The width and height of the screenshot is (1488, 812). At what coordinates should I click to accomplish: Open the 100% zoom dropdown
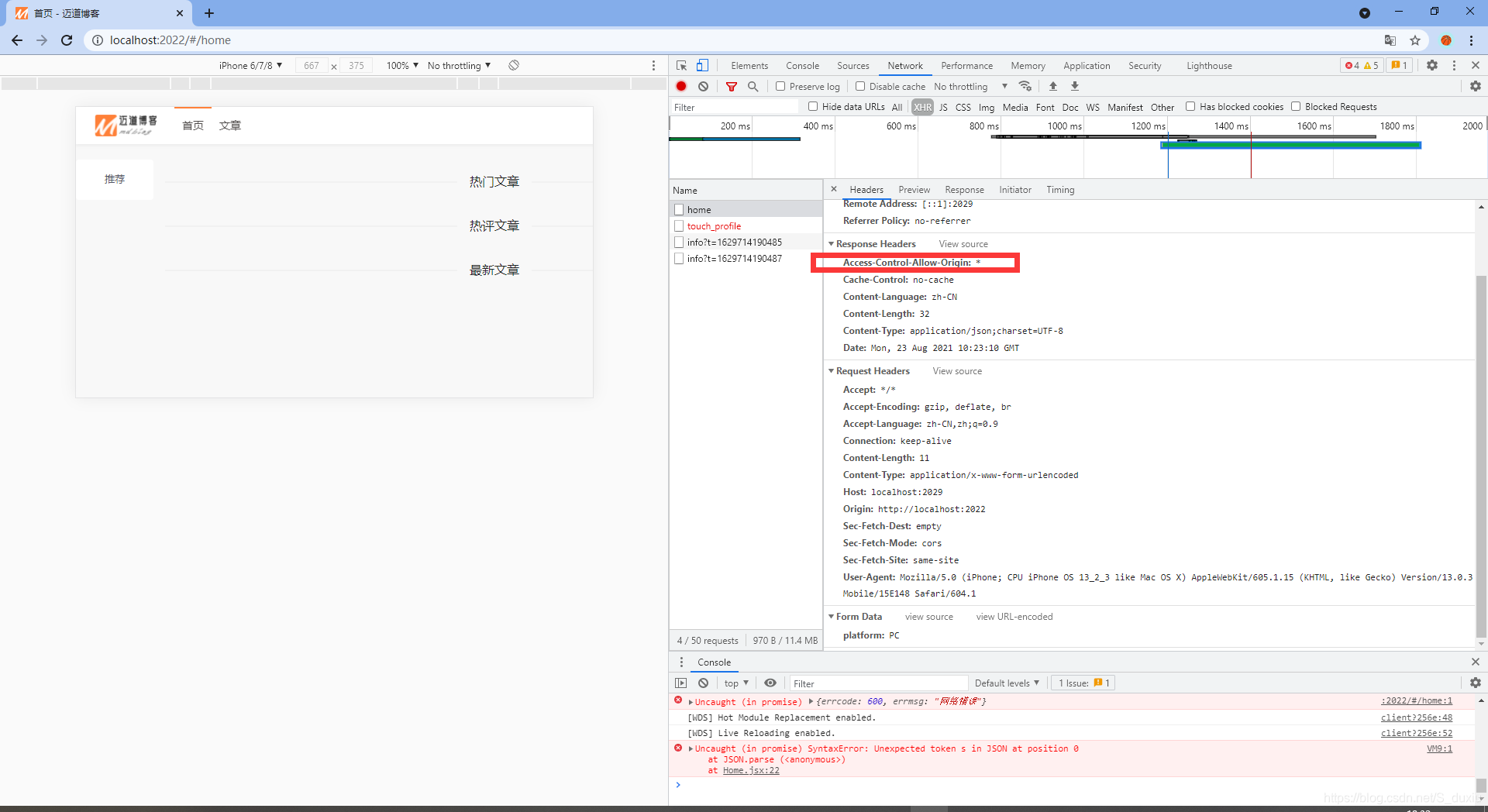403,66
